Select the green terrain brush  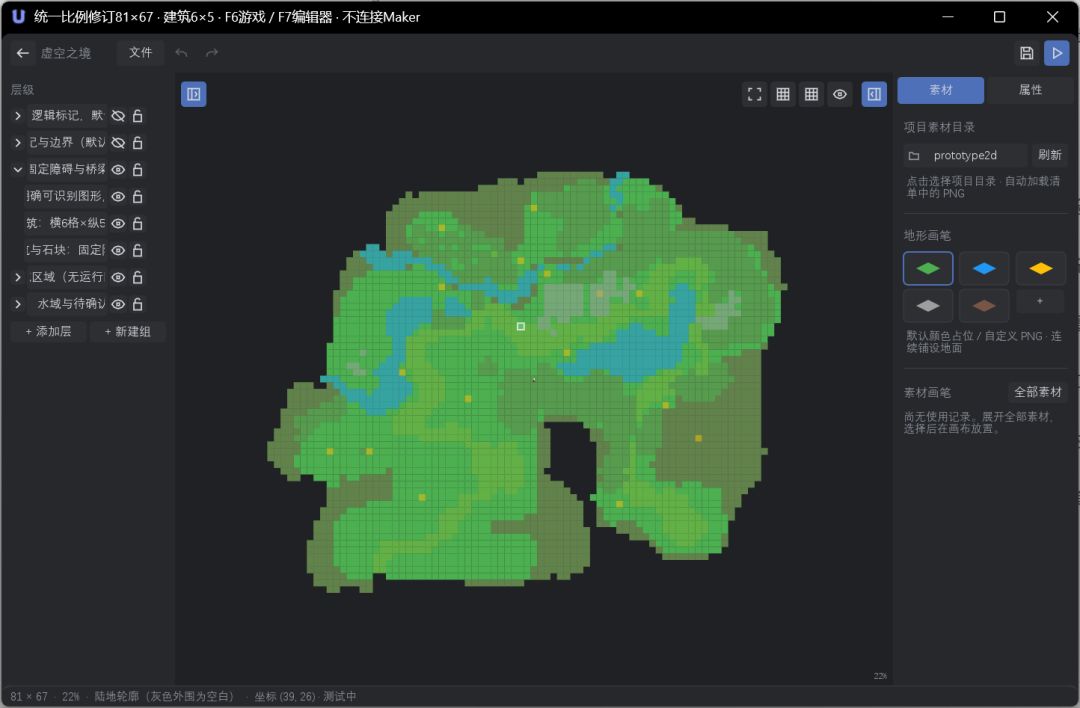tap(928, 269)
